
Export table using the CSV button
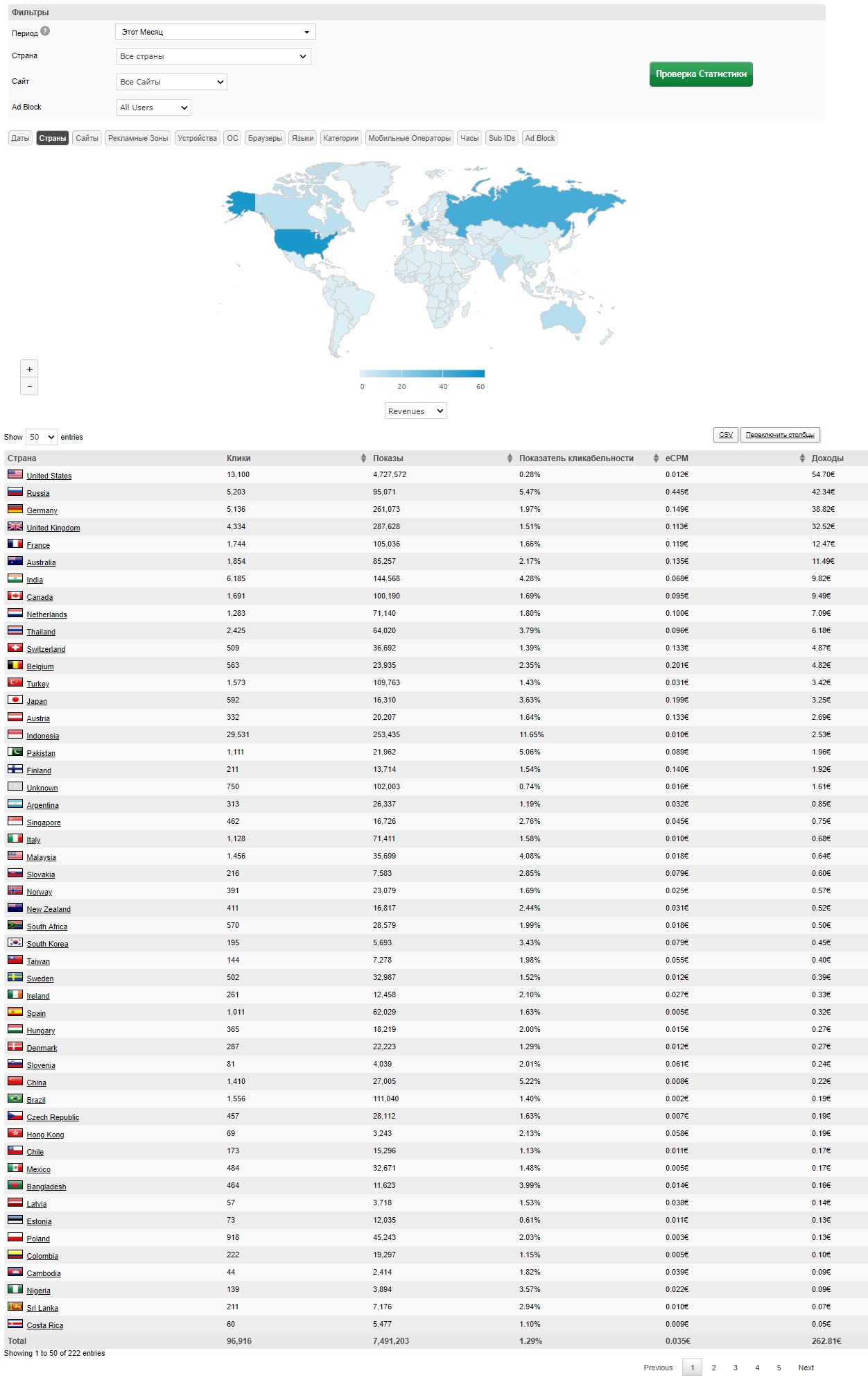tap(725, 435)
